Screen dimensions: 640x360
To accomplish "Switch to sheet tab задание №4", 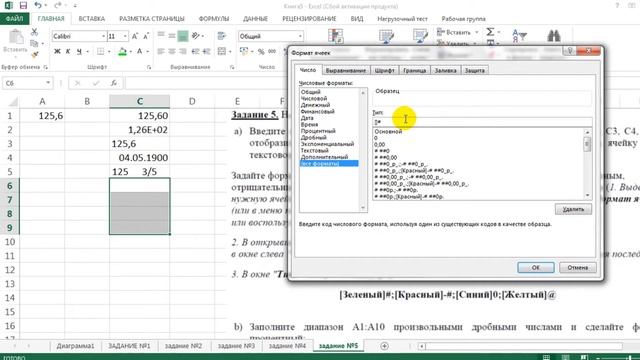I will pyautogui.click(x=287, y=346).
